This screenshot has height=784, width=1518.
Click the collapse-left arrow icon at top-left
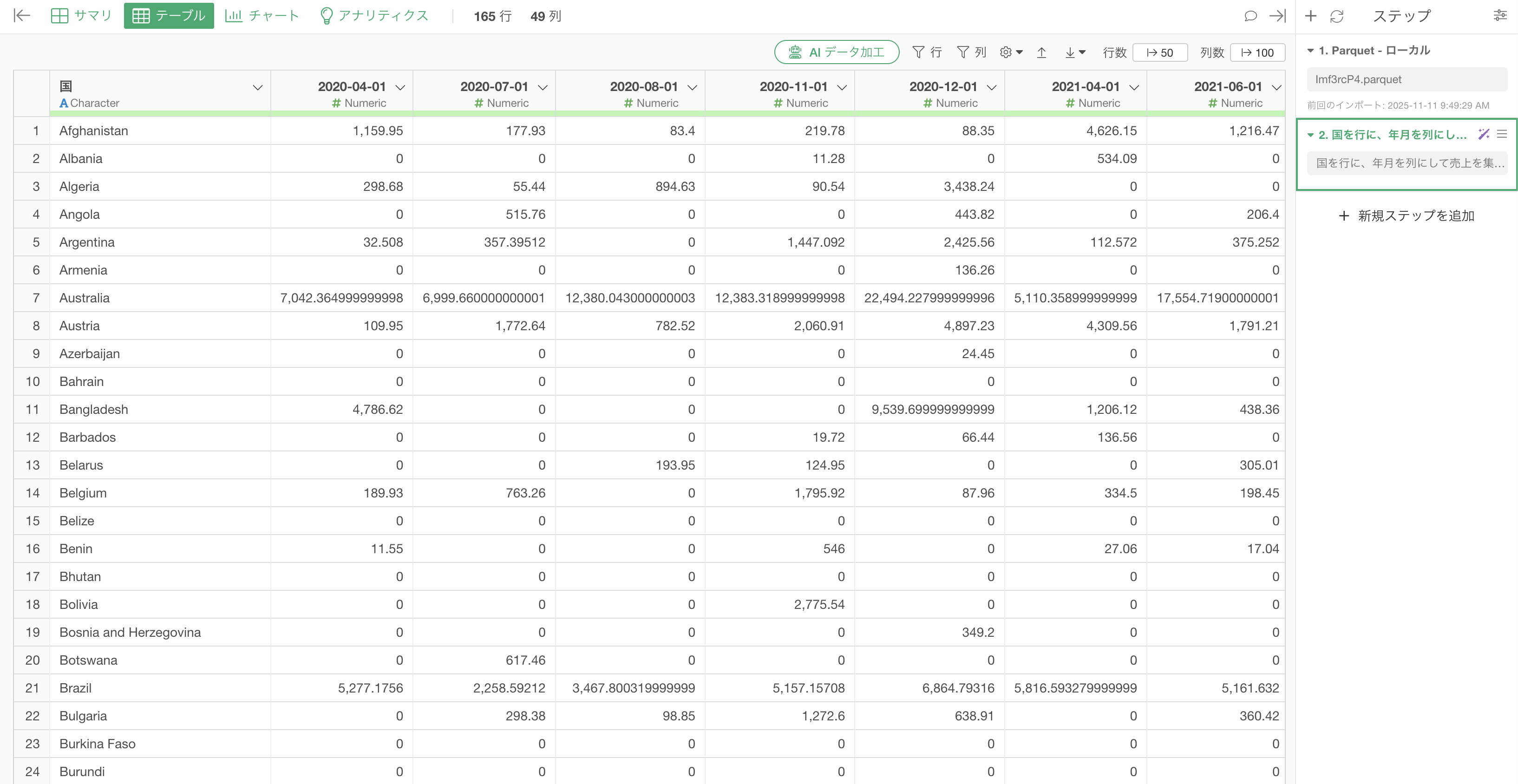[x=22, y=16]
